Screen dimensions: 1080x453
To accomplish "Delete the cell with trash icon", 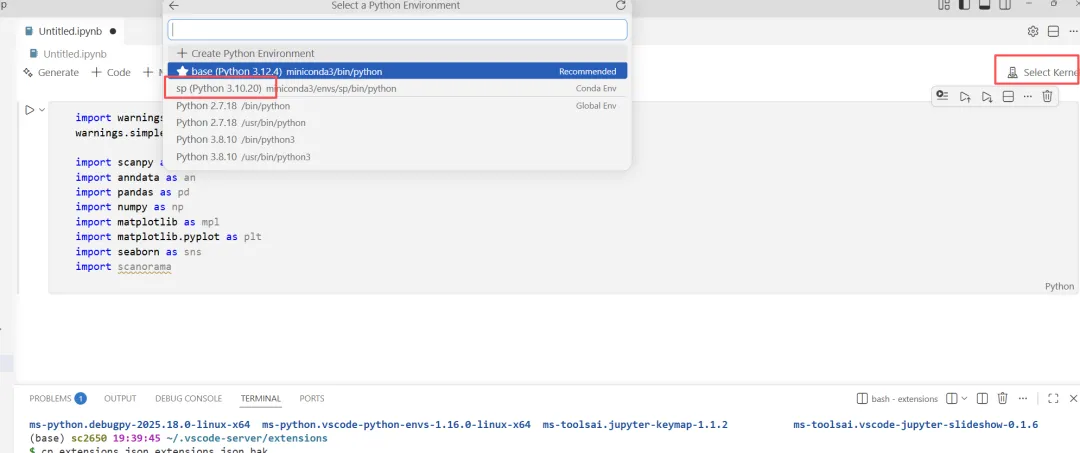I will click(x=1047, y=96).
